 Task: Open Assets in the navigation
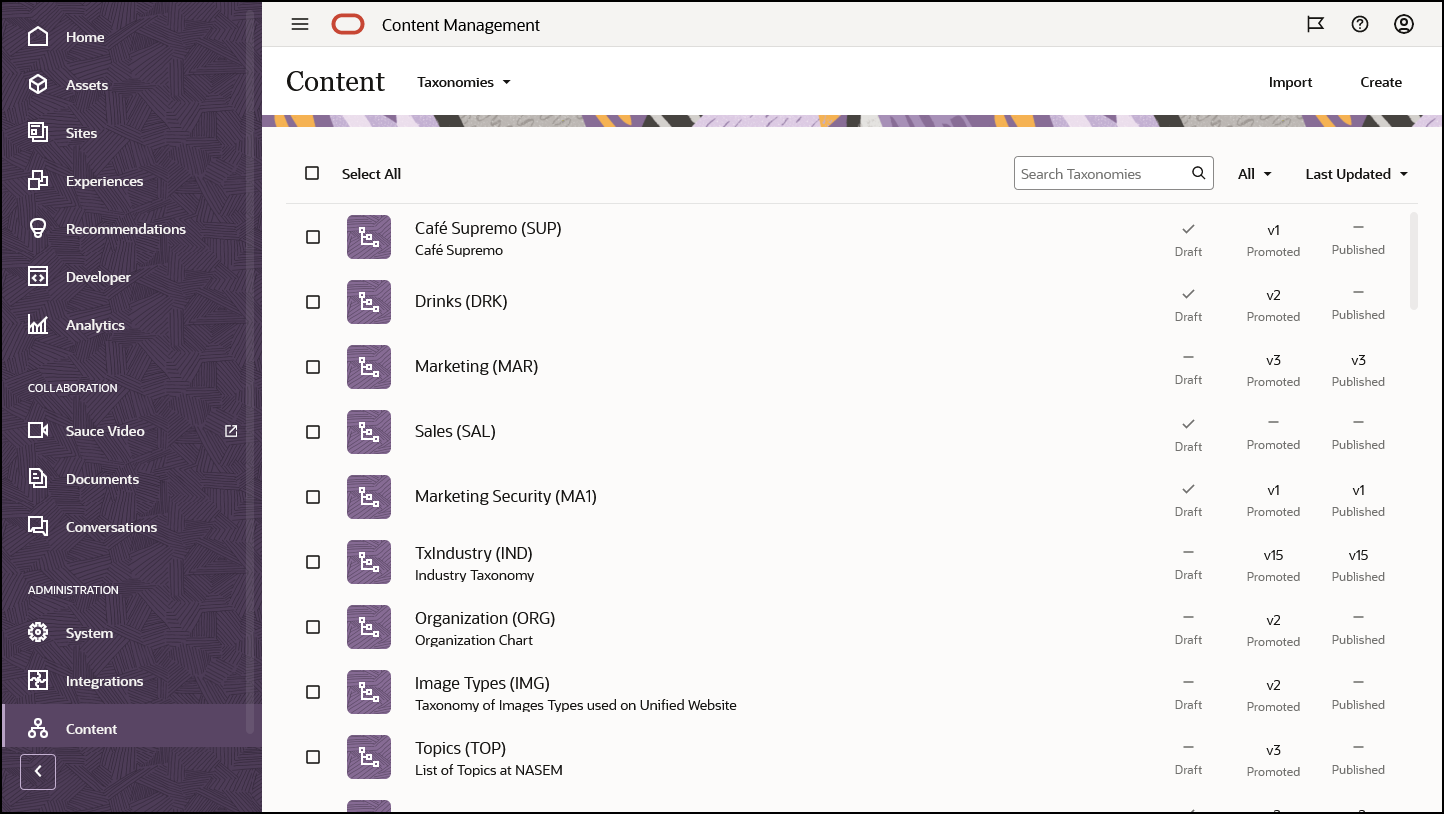click(x=87, y=85)
